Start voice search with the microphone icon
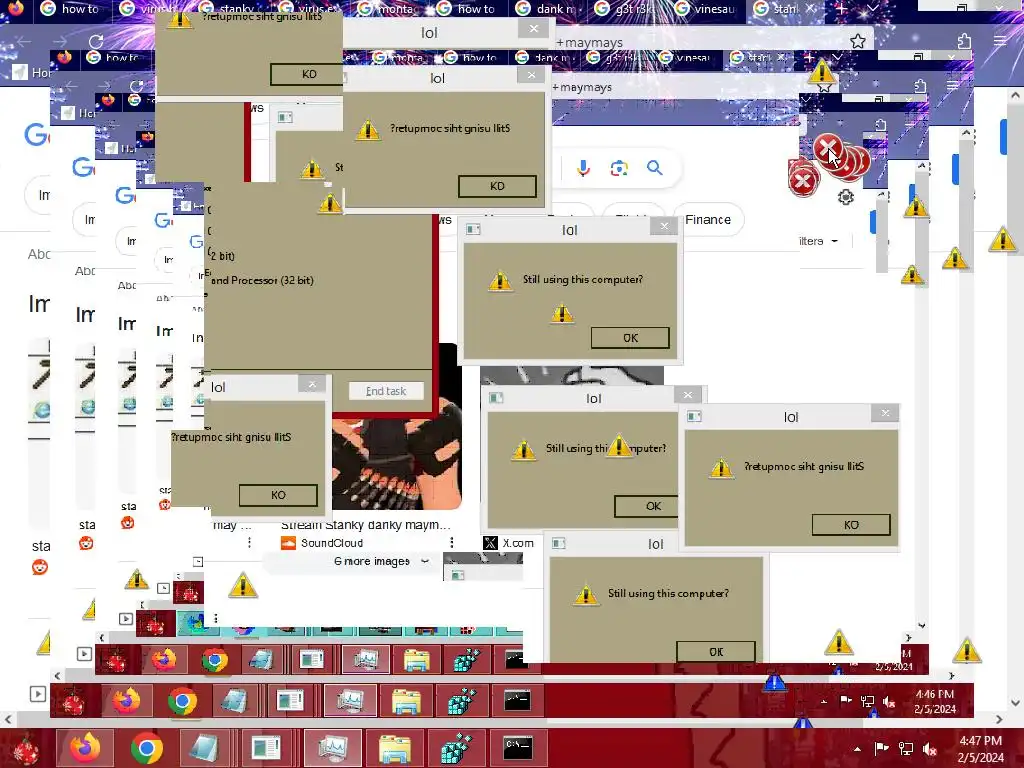Viewport: 1024px width, 768px height. pyautogui.click(x=583, y=168)
